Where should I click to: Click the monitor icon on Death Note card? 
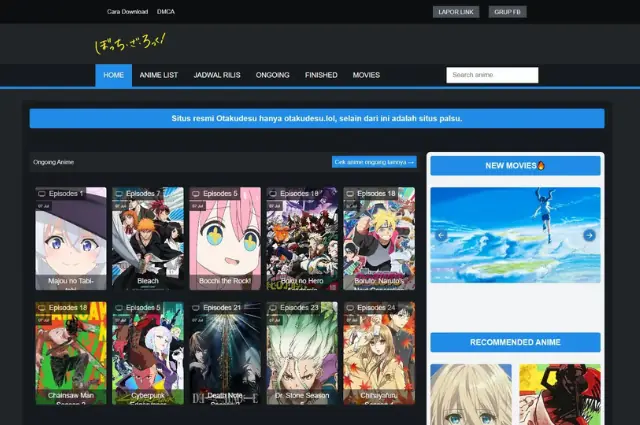196,308
